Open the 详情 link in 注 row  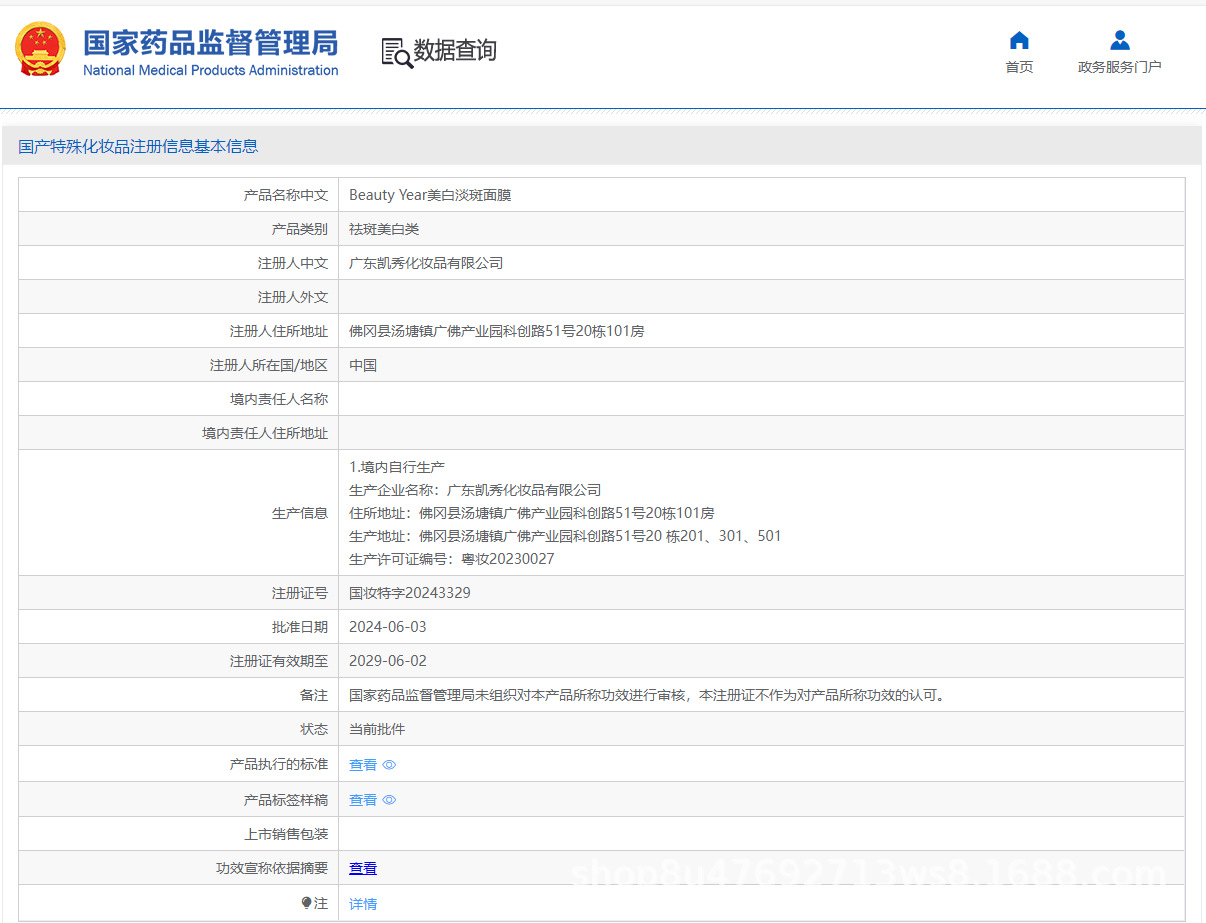click(363, 904)
